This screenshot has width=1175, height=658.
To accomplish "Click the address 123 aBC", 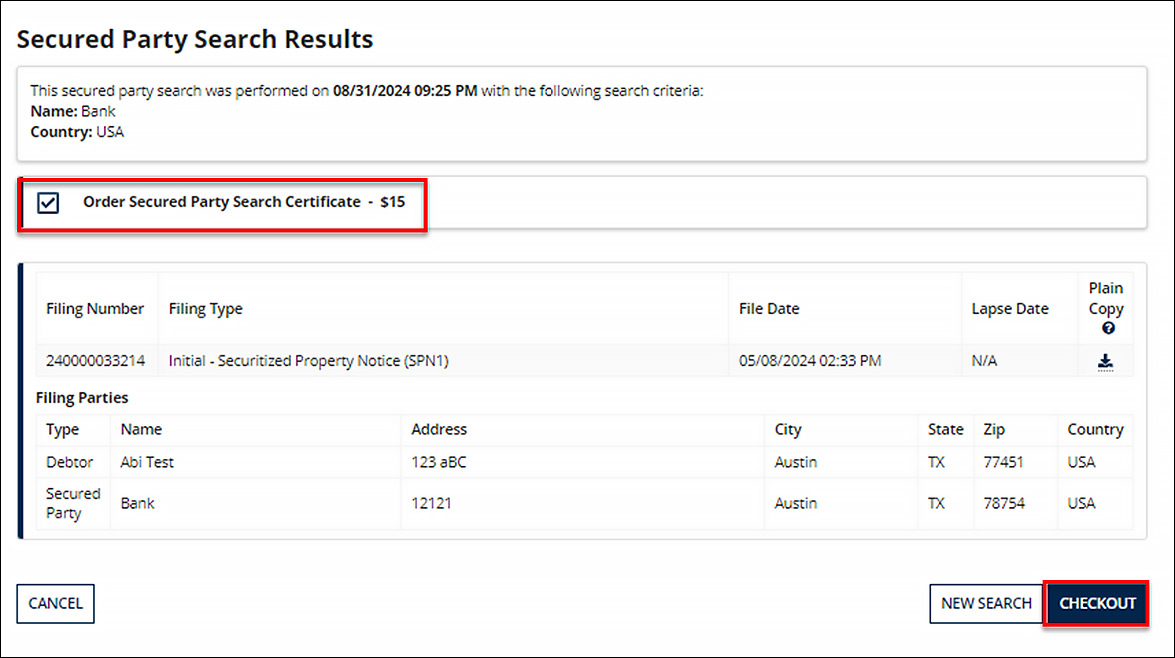I will click(439, 462).
